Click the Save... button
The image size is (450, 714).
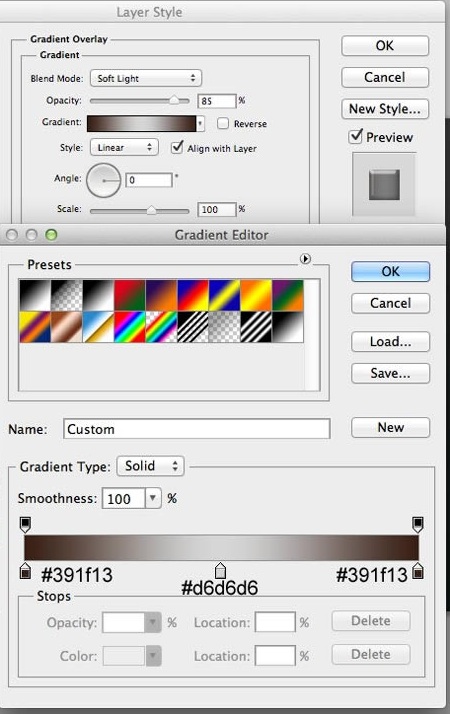coord(390,373)
